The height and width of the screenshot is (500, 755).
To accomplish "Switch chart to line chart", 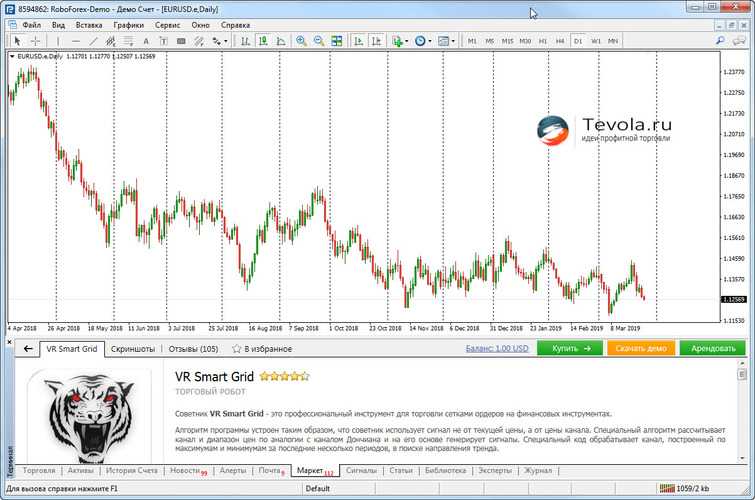I will pyautogui.click(x=281, y=41).
